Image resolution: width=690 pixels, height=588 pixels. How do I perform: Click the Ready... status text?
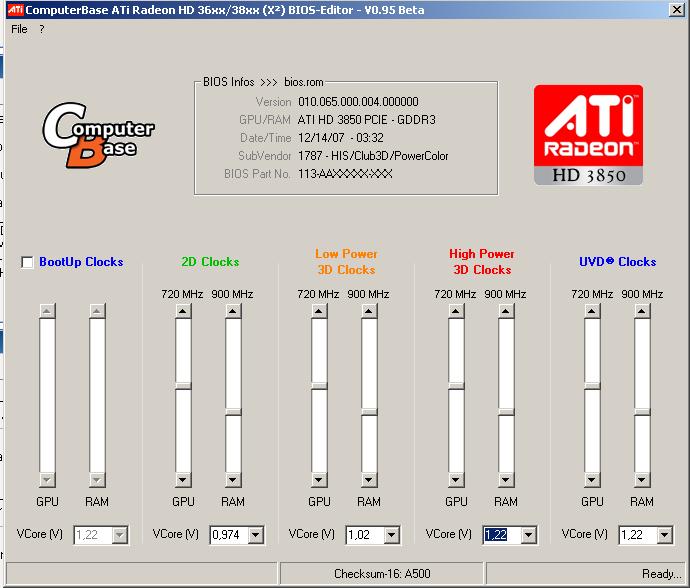(661, 574)
